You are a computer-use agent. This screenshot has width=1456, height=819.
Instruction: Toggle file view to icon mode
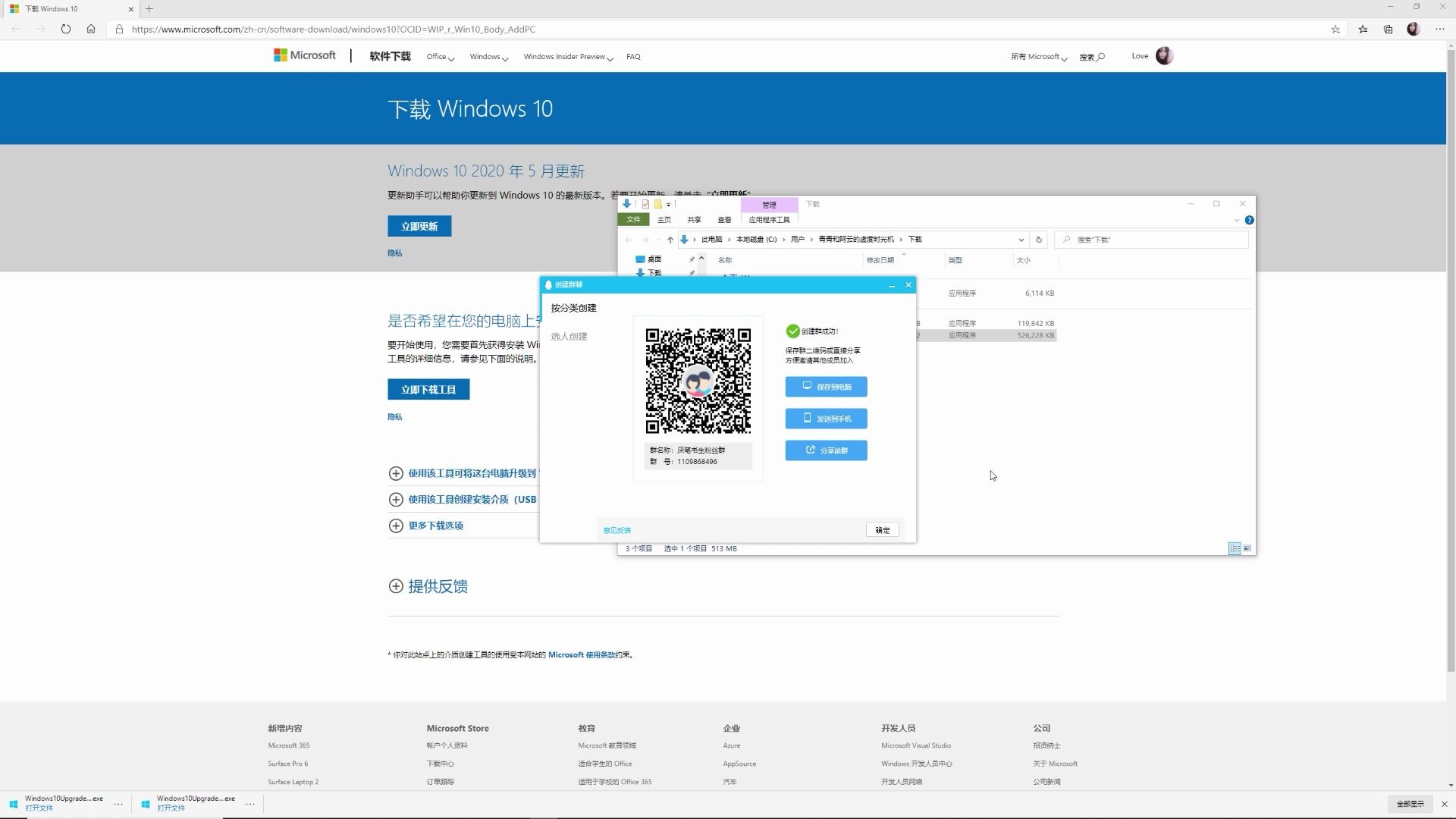tap(1247, 548)
